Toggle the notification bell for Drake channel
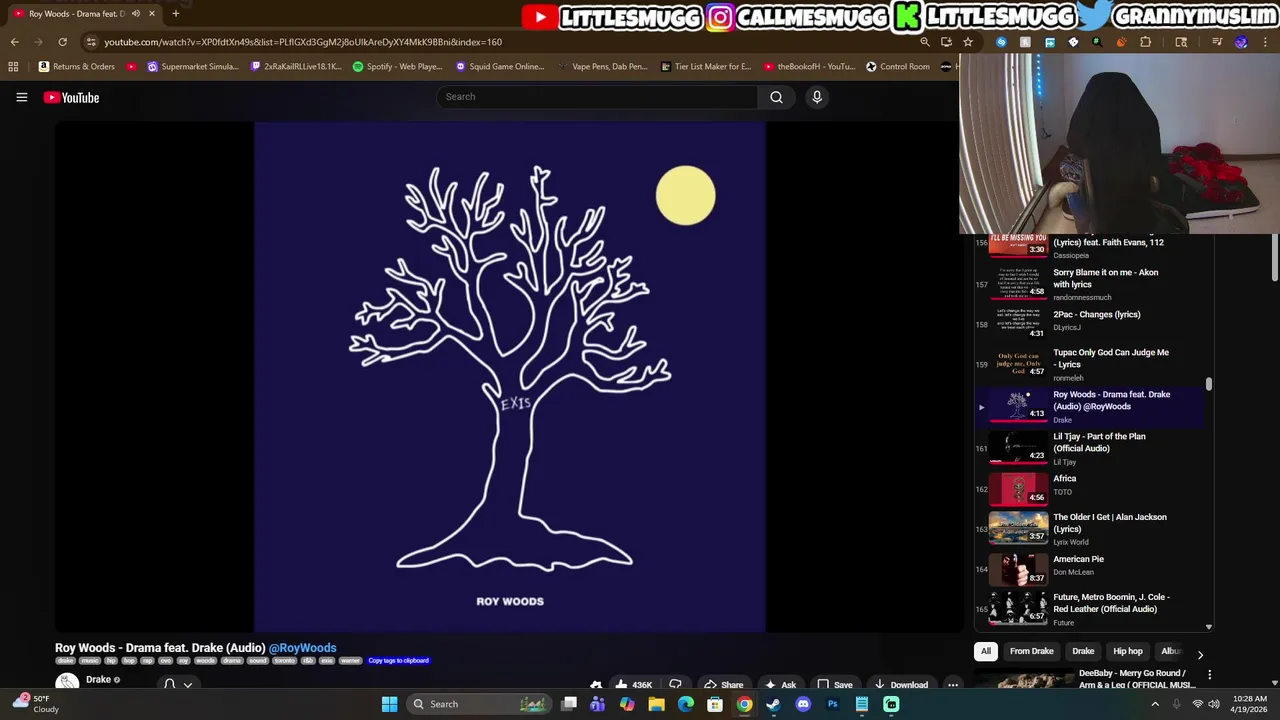This screenshot has width=1280, height=720. click(x=169, y=685)
